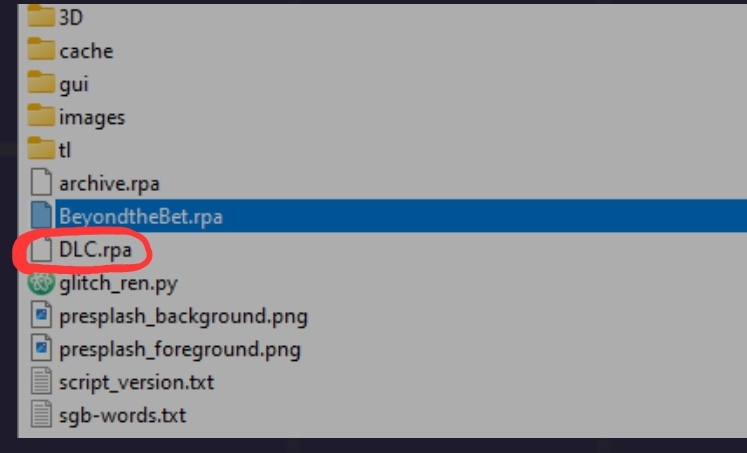Select the archive.rpa file name
The height and width of the screenshot is (453, 747).
click(109, 184)
